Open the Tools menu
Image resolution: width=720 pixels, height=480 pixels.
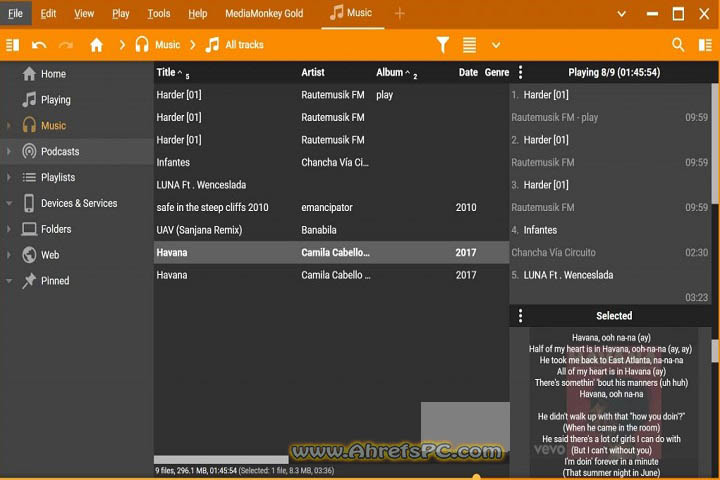(159, 14)
